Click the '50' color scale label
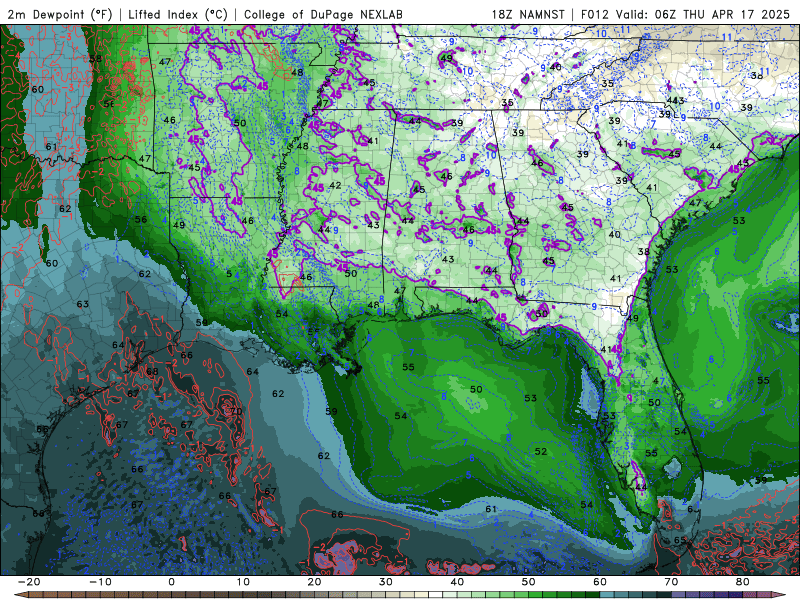Image resolution: width=800 pixels, height=600 pixels. point(529,582)
